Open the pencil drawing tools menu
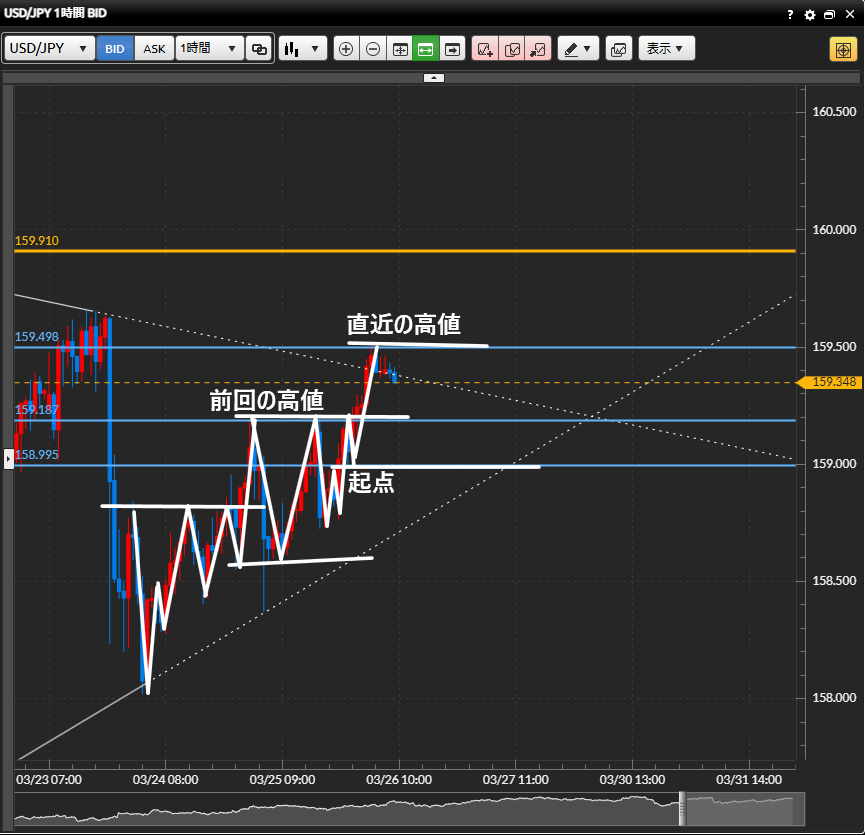 click(577, 49)
